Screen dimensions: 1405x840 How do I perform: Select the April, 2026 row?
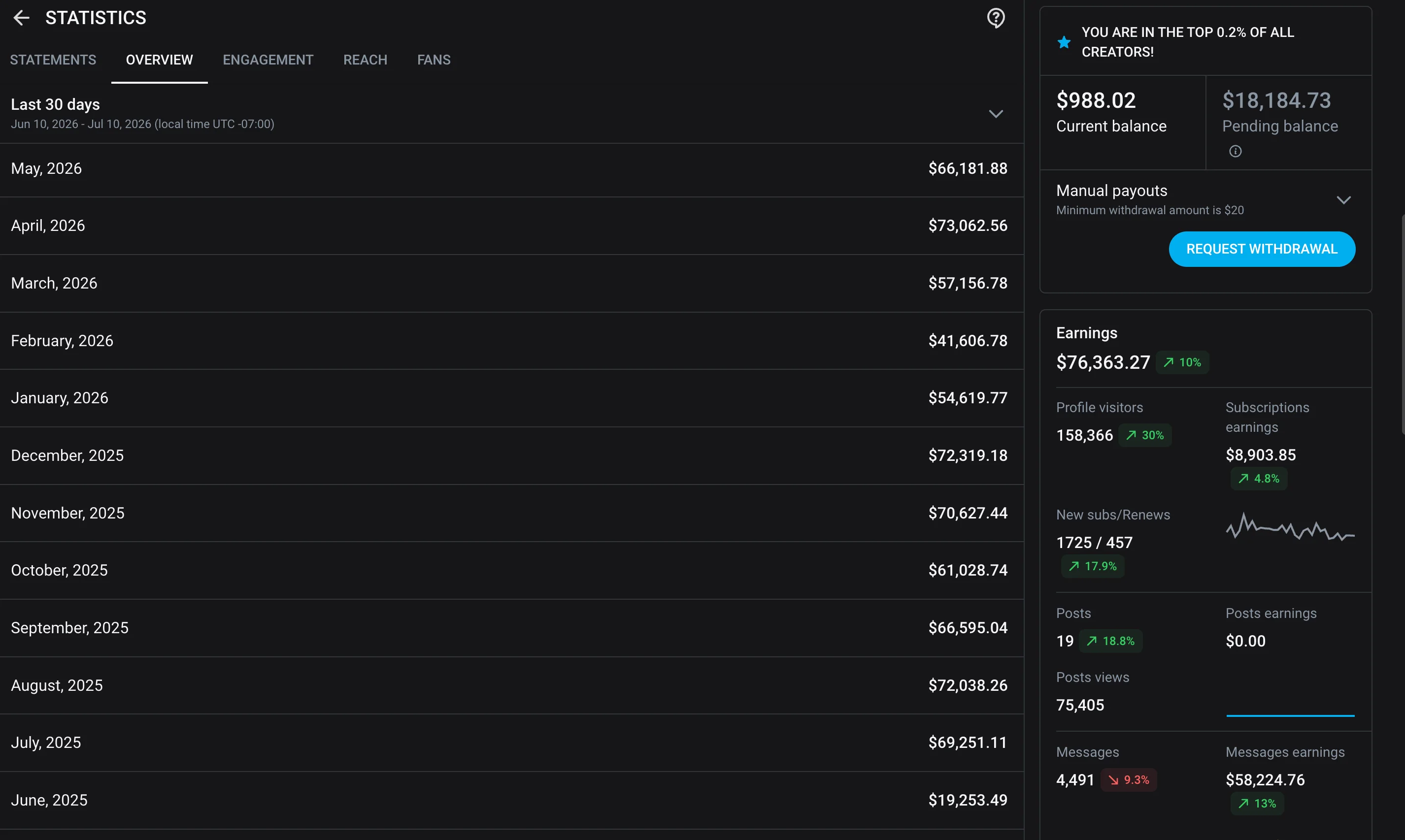[511, 226]
